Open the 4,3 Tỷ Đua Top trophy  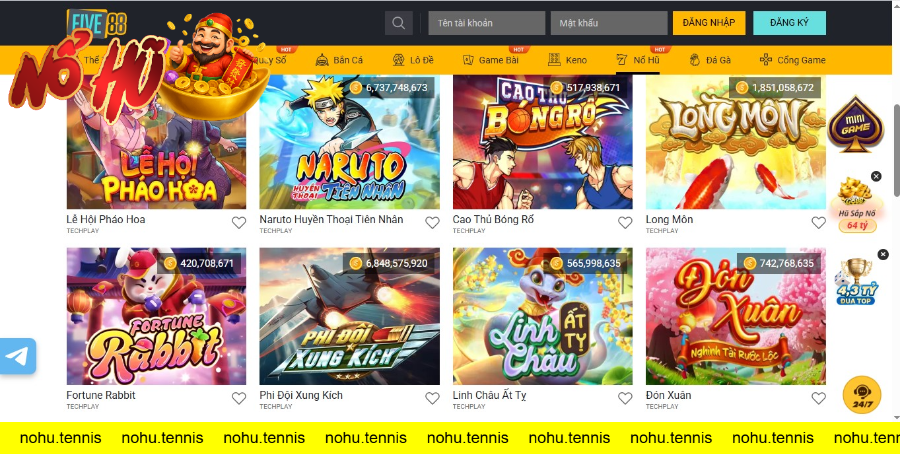tap(856, 282)
